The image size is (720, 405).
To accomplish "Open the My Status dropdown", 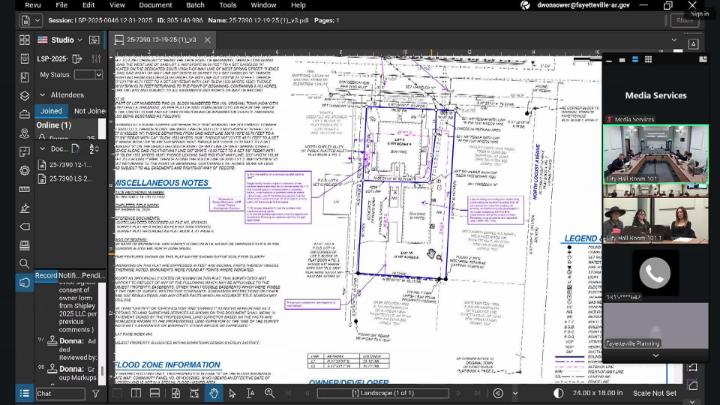I will pyautogui.click(x=88, y=75).
